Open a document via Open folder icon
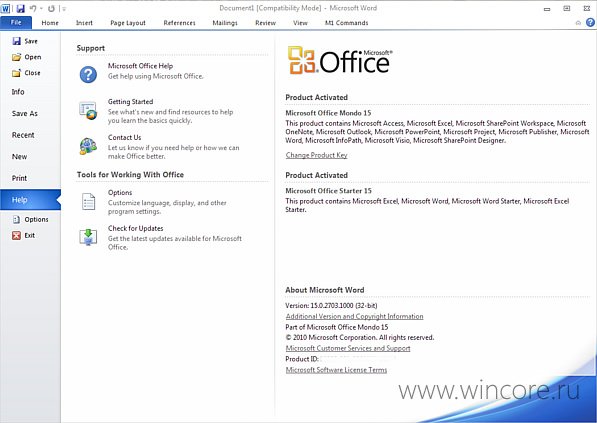 click(16, 57)
